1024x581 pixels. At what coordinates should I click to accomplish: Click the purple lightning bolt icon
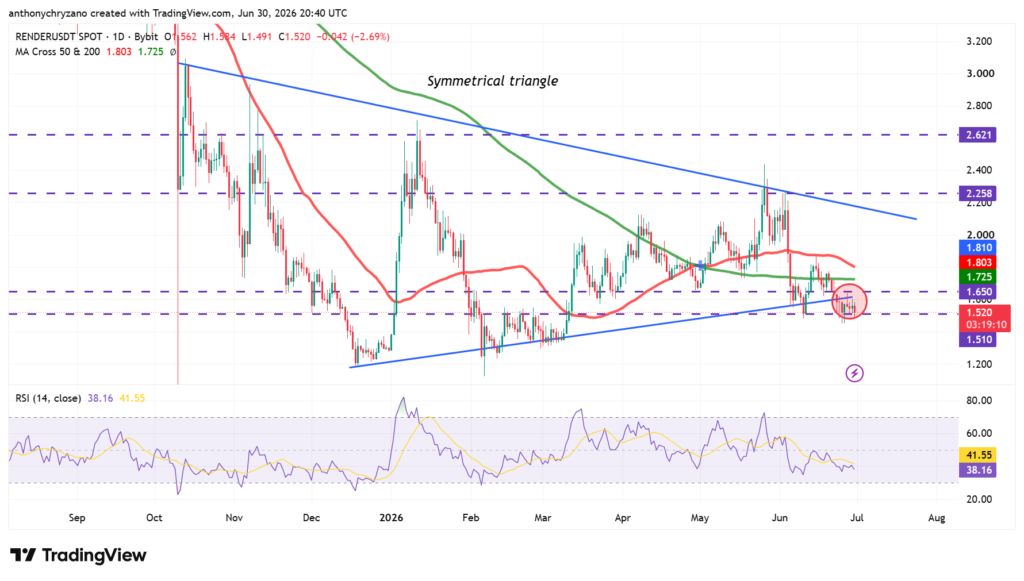click(x=854, y=373)
